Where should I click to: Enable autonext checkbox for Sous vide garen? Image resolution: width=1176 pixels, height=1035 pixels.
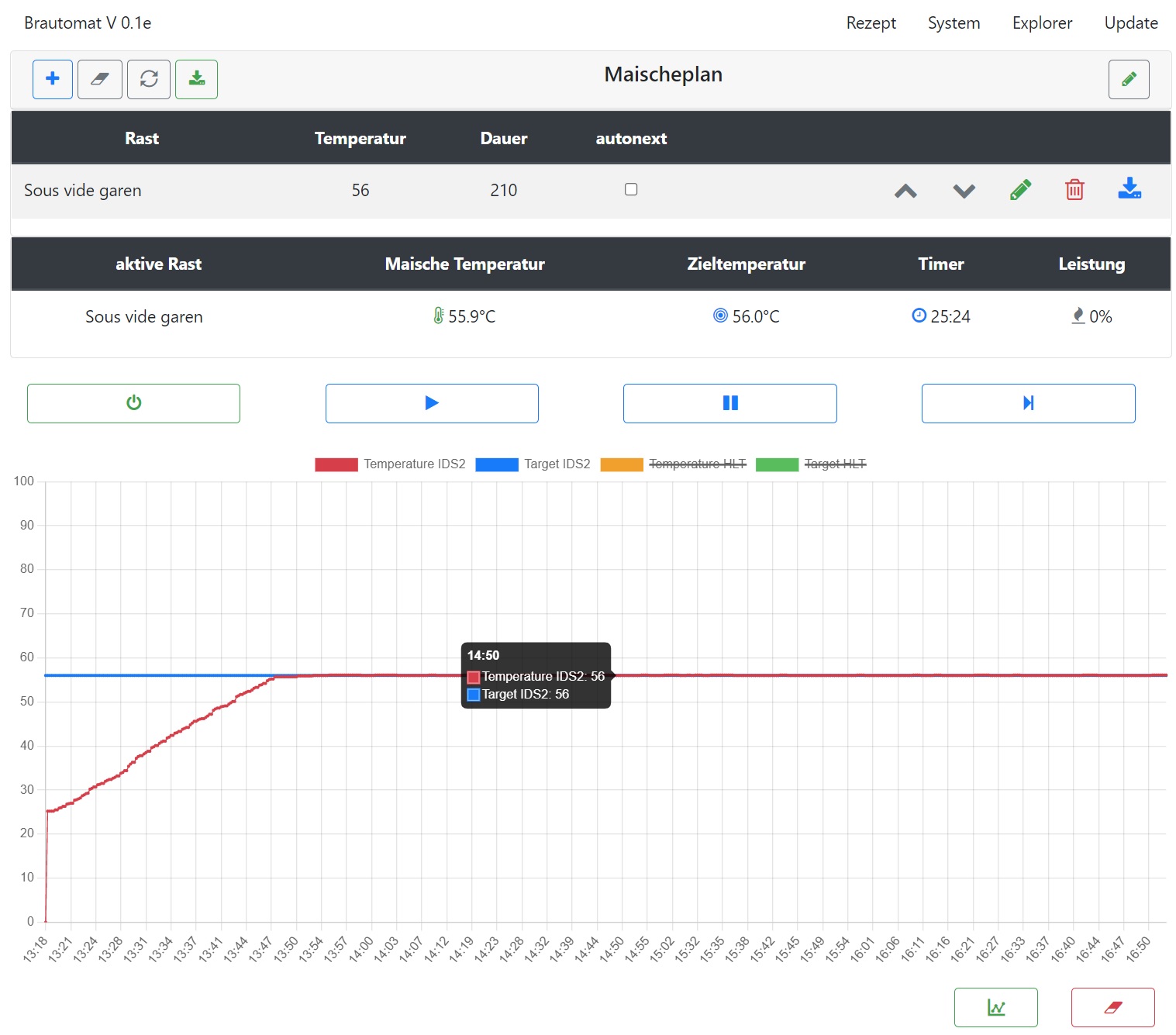631,189
